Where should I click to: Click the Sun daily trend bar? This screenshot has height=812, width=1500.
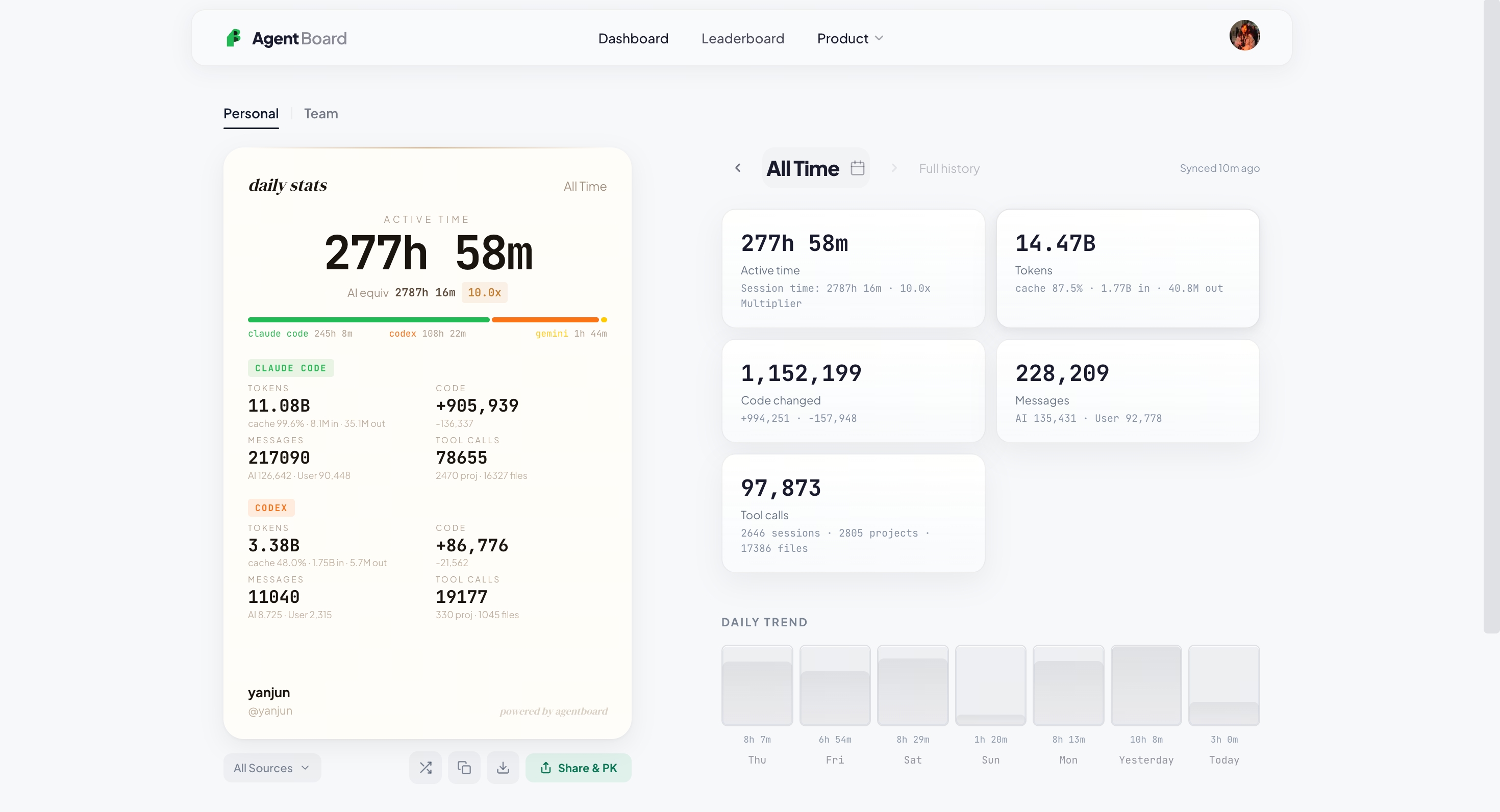tap(990, 686)
